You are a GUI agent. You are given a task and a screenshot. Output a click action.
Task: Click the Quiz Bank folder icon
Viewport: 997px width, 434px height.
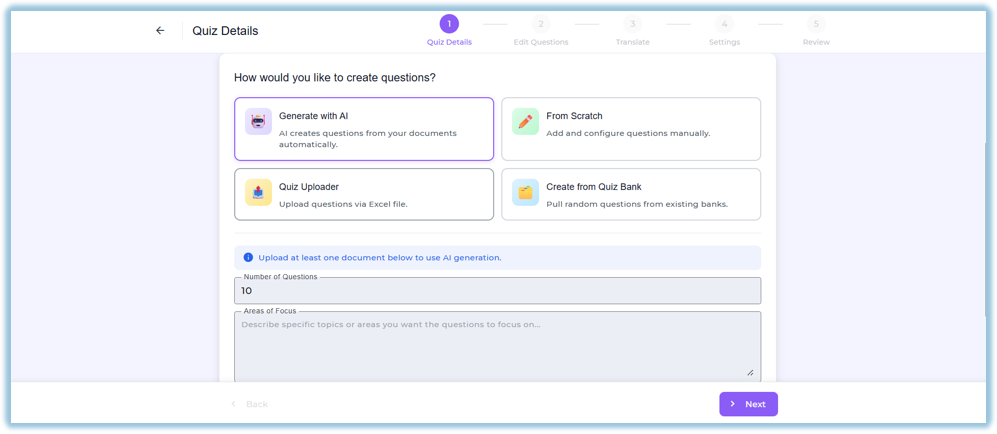point(525,192)
